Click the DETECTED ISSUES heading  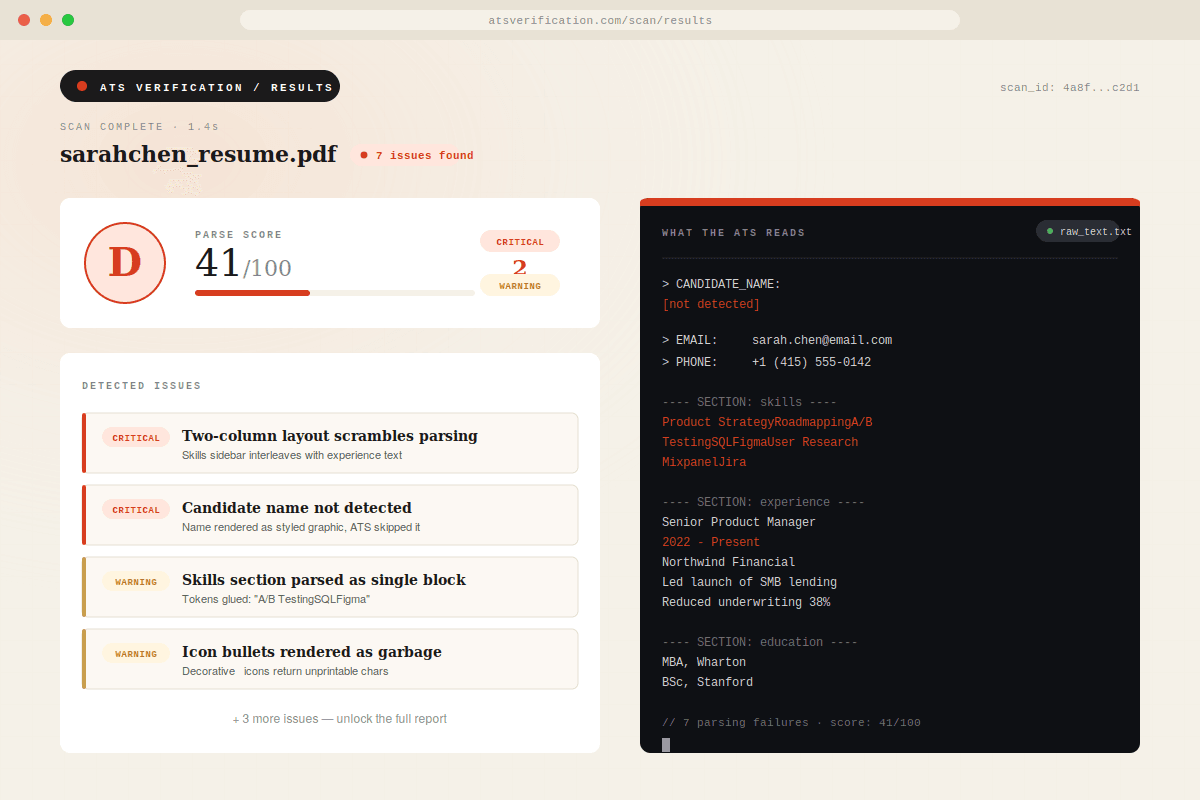click(141, 386)
